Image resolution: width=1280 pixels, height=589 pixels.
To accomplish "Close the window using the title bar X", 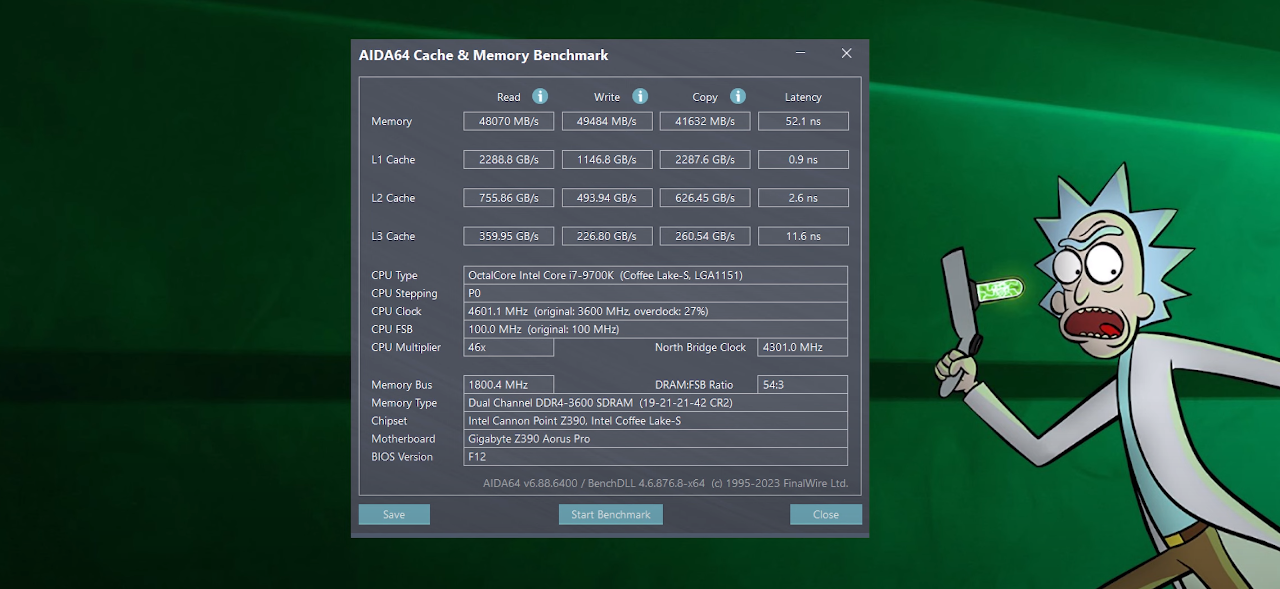I will [x=846, y=54].
